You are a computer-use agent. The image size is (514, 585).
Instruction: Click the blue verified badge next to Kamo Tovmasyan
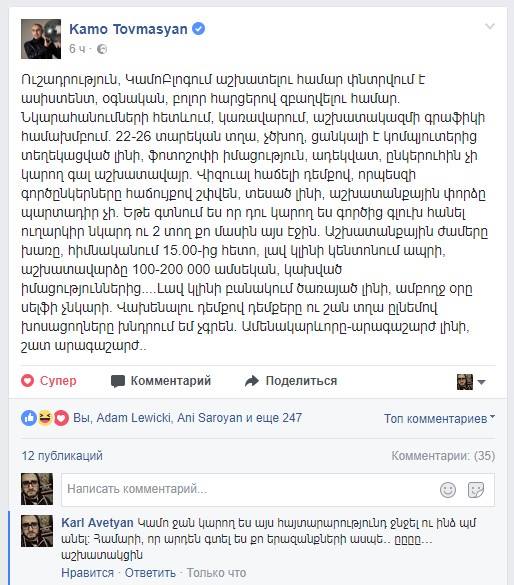[x=198, y=29]
